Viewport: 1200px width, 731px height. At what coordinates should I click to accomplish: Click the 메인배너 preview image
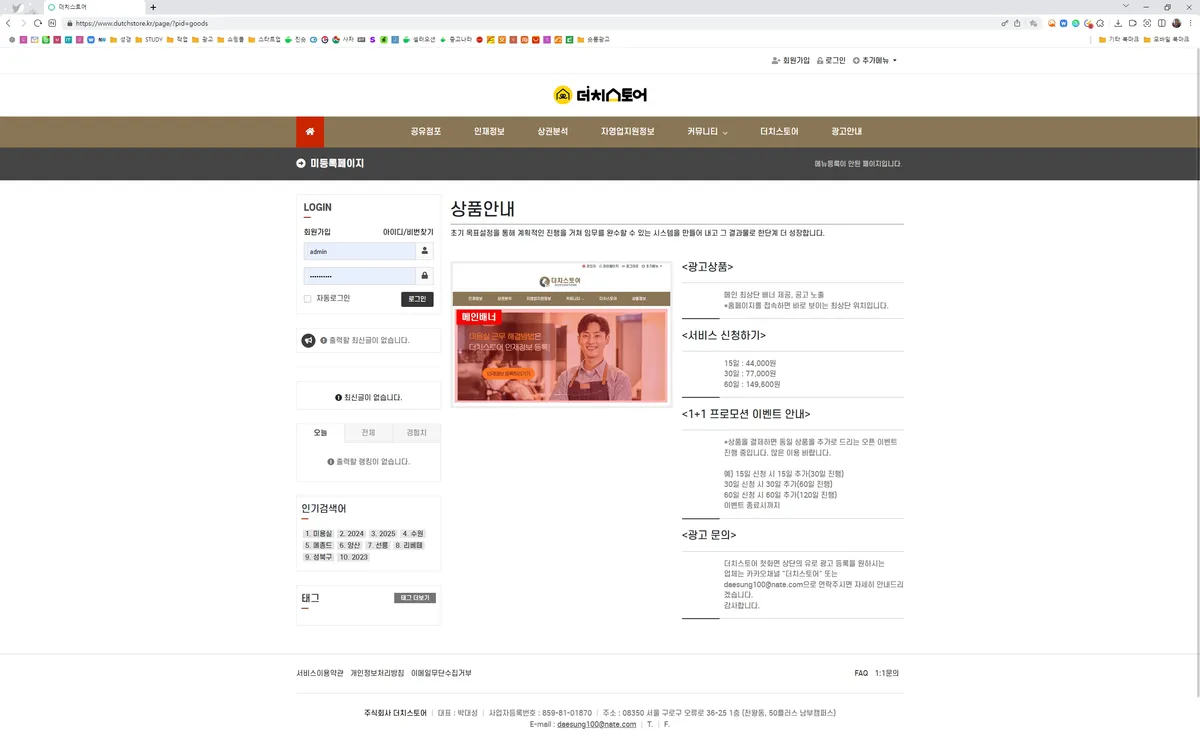tap(561, 334)
